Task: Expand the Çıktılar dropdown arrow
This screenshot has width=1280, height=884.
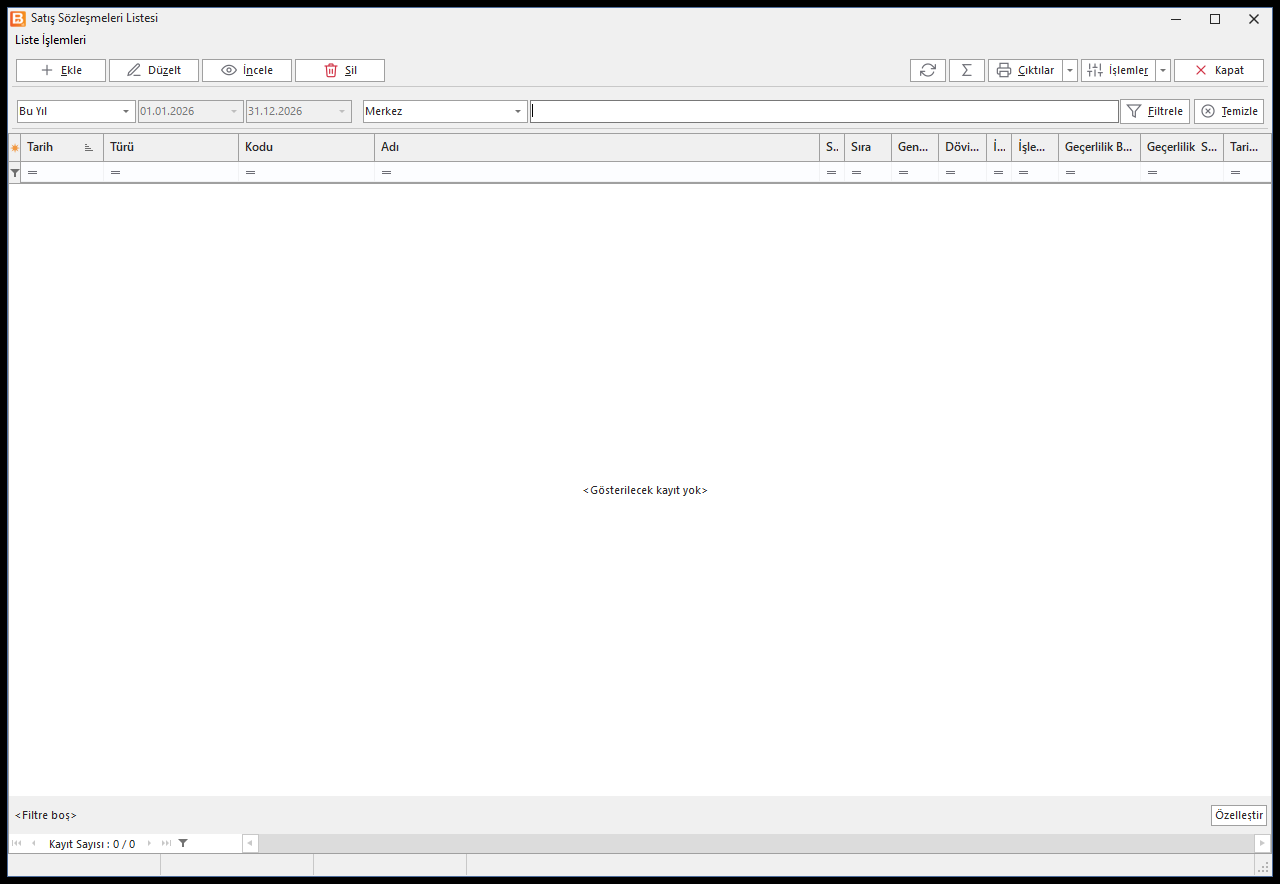Action: pyautogui.click(x=1070, y=70)
